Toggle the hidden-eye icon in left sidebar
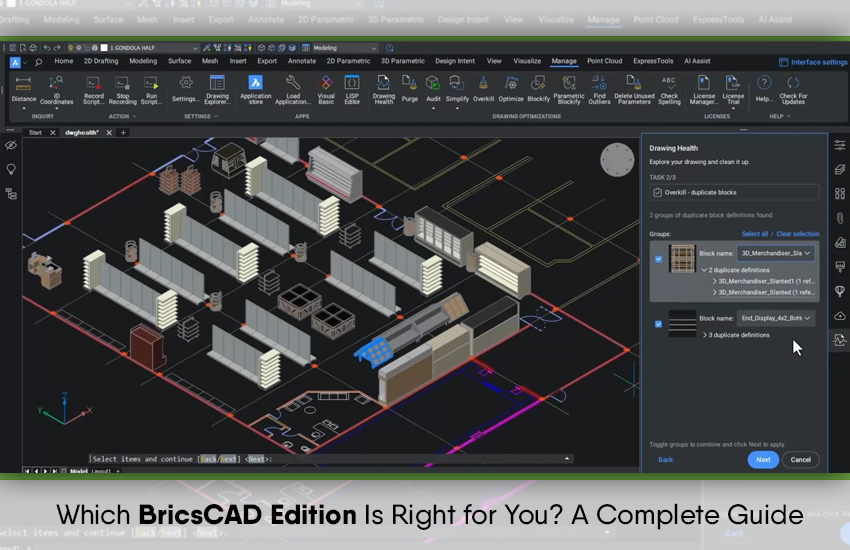Screen dimensions: 850x550 tap(11, 145)
